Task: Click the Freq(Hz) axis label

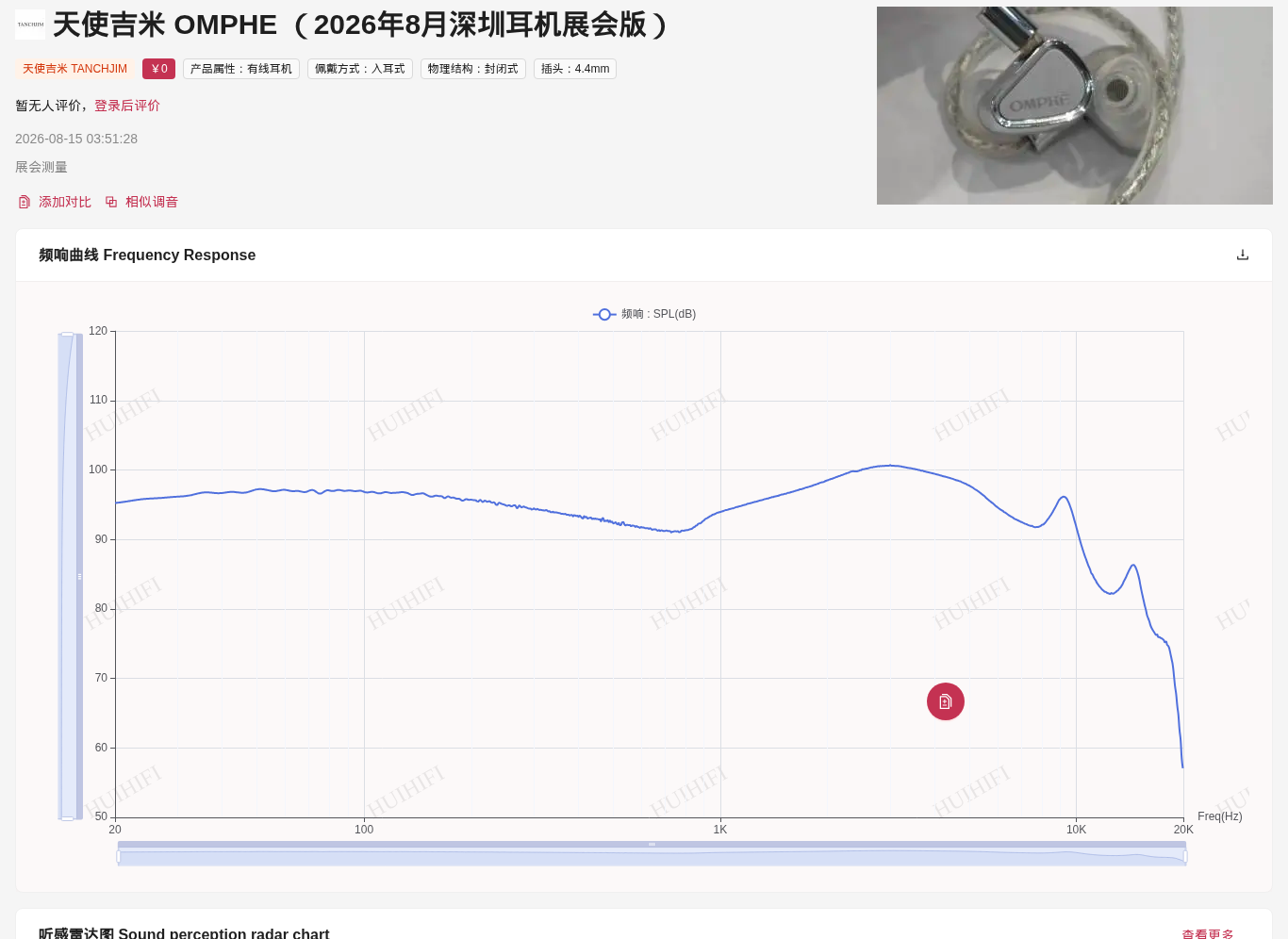Action: [1220, 816]
